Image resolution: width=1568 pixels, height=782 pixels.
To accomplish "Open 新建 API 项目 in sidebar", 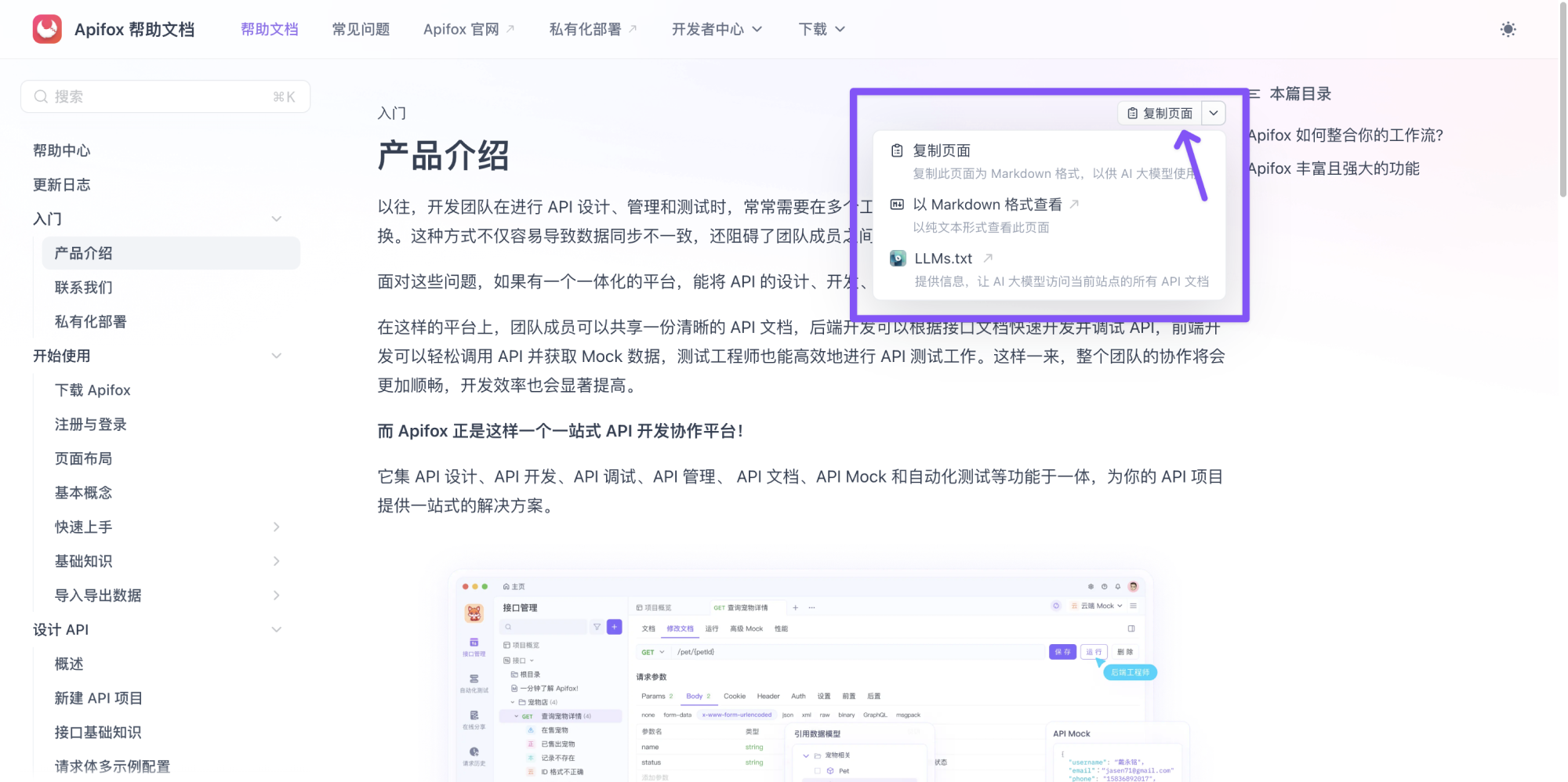I will coord(99,698).
